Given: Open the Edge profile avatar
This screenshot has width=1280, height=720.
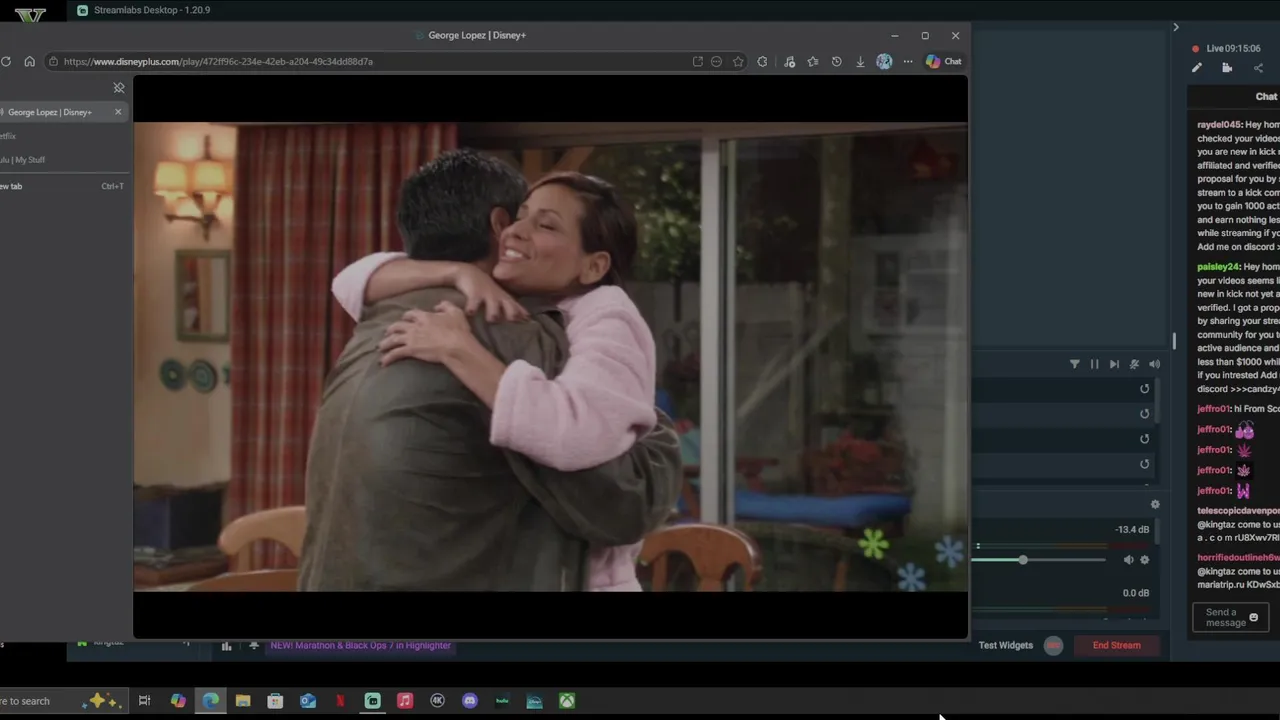Looking at the screenshot, I should [884, 61].
